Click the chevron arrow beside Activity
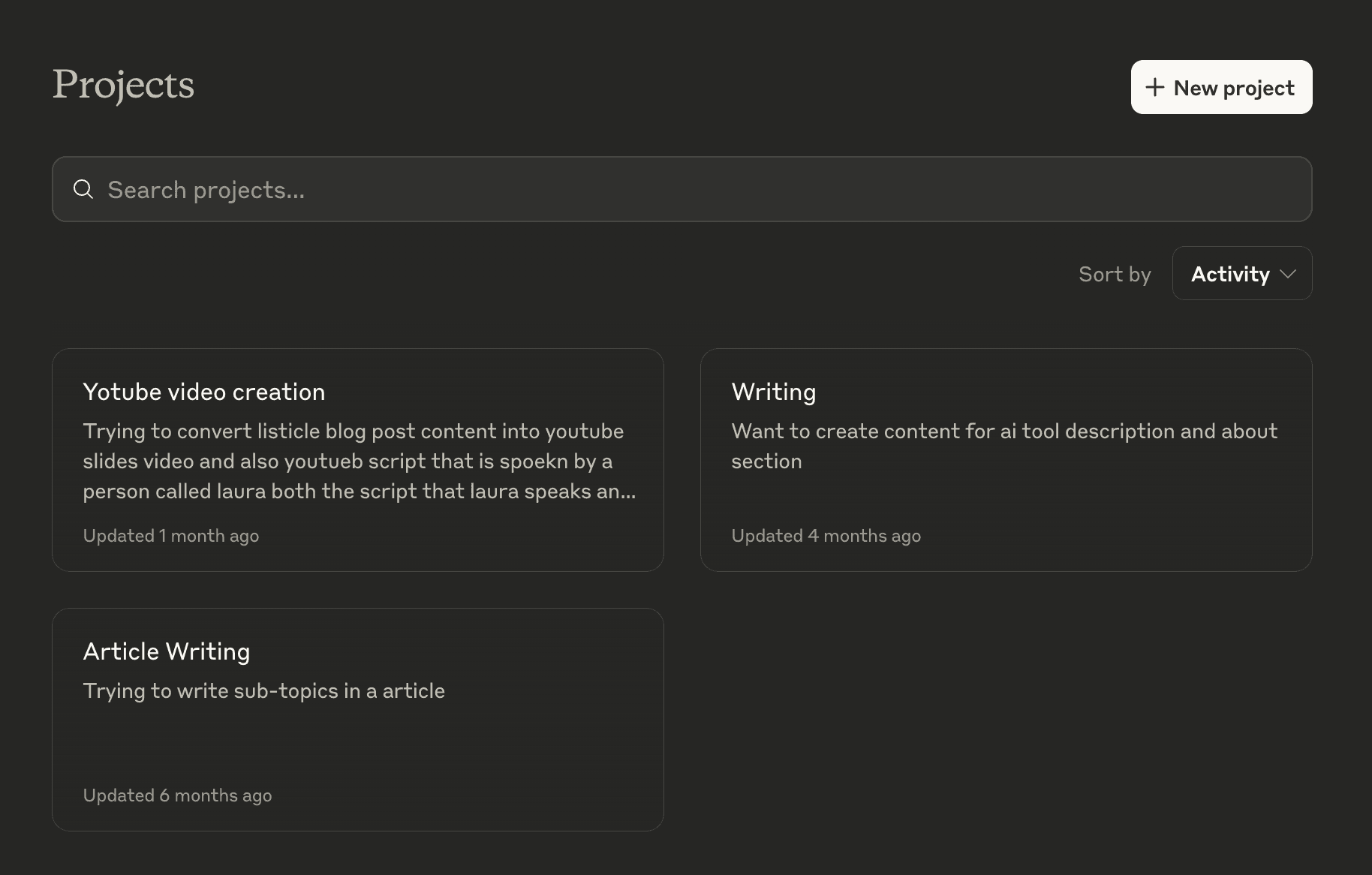This screenshot has width=1372, height=875. tap(1288, 274)
